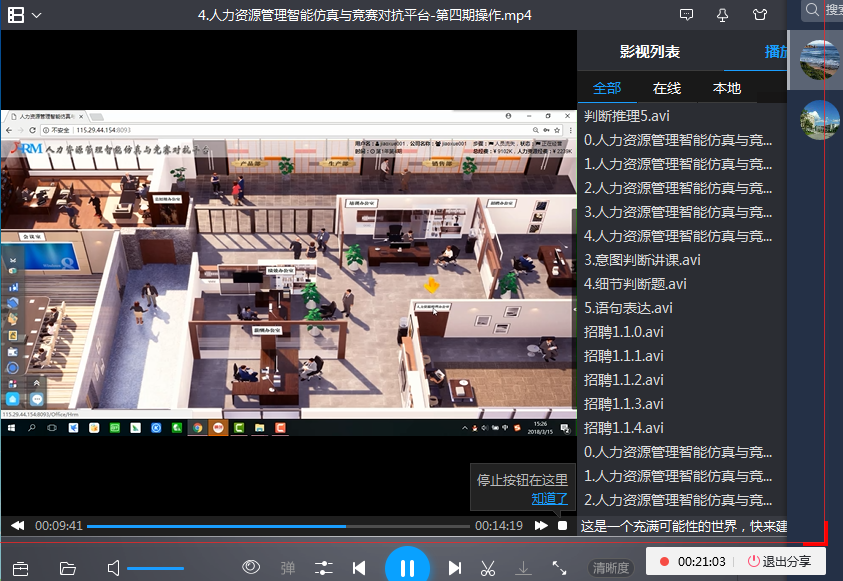Click the 知道了 link in the tooltip
This screenshot has height=581, width=843.
pos(549,498)
